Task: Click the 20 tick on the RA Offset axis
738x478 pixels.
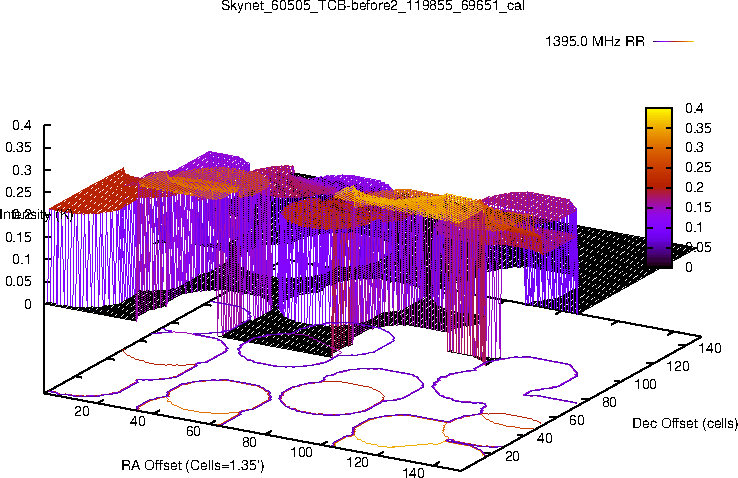Action: click(x=82, y=411)
